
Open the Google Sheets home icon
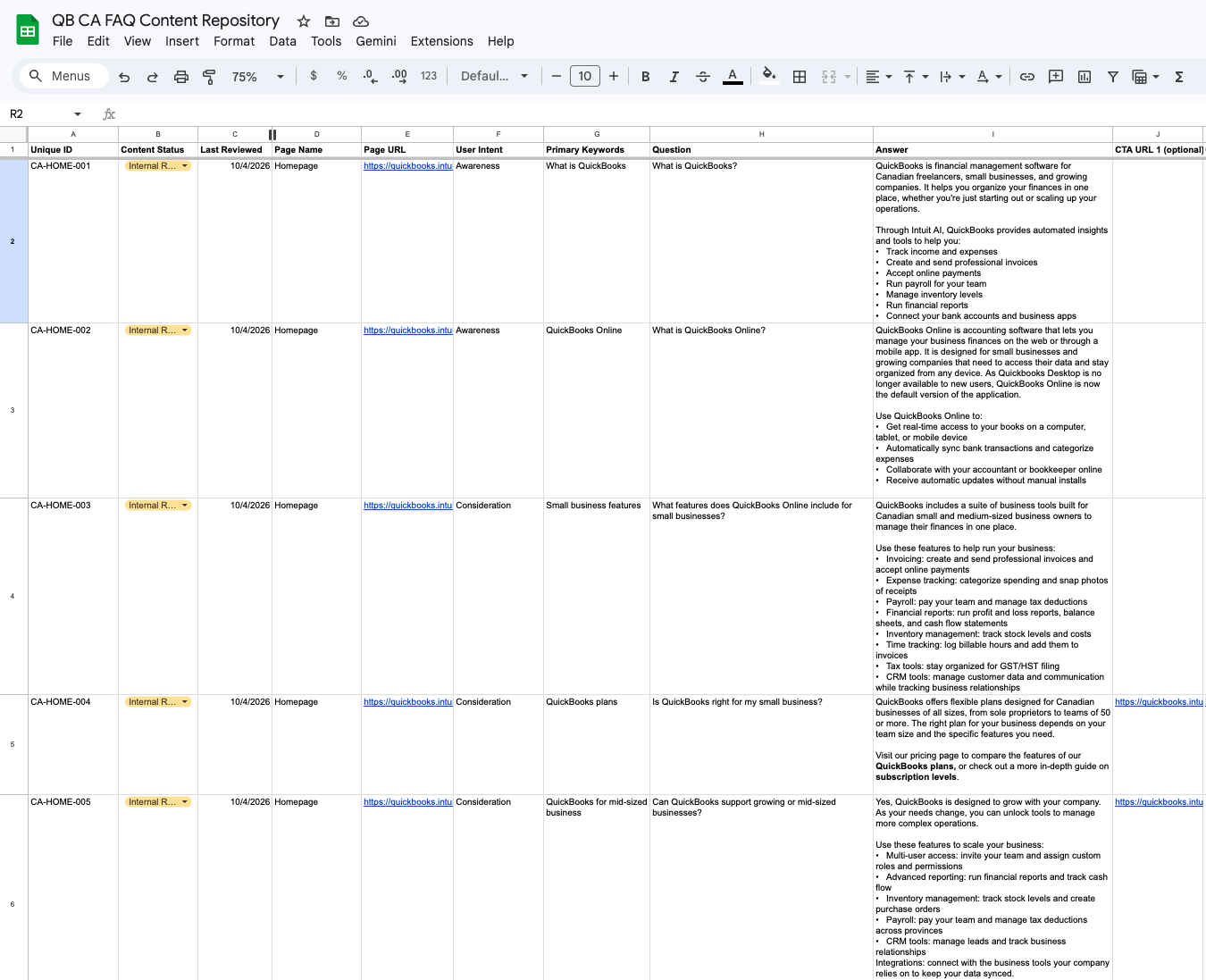point(28,30)
